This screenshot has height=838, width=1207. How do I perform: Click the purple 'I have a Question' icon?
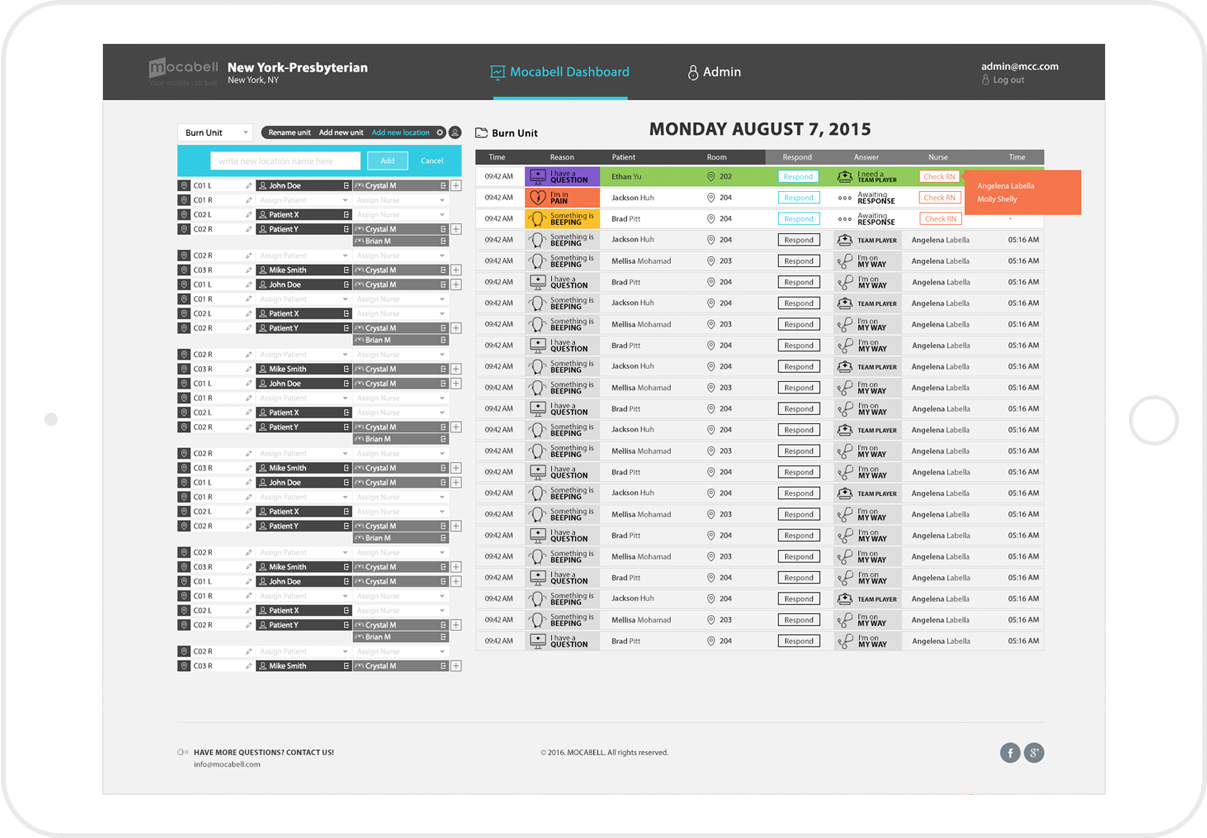538,177
